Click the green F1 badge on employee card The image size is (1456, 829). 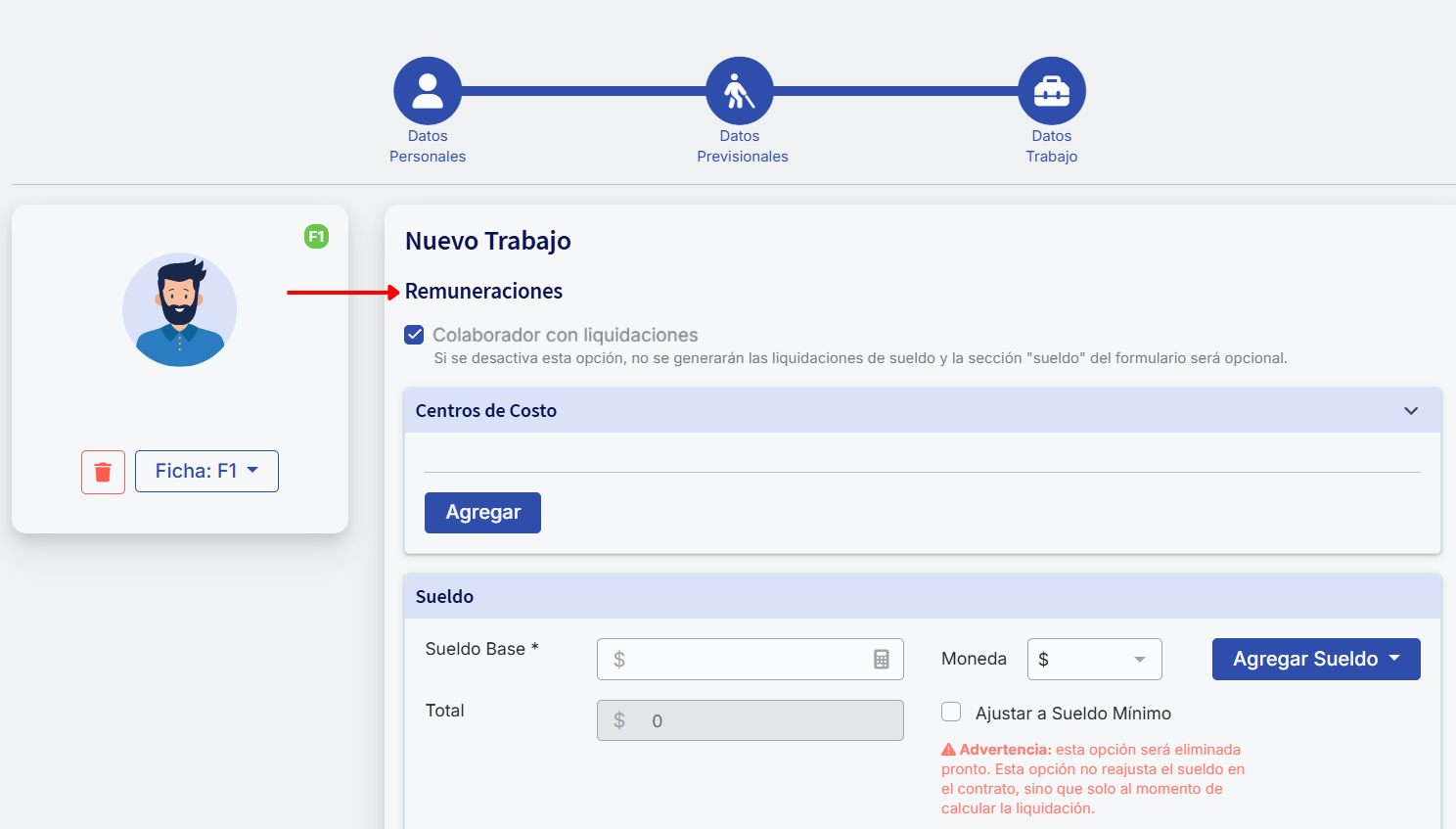pyautogui.click(x=315, y=236)
